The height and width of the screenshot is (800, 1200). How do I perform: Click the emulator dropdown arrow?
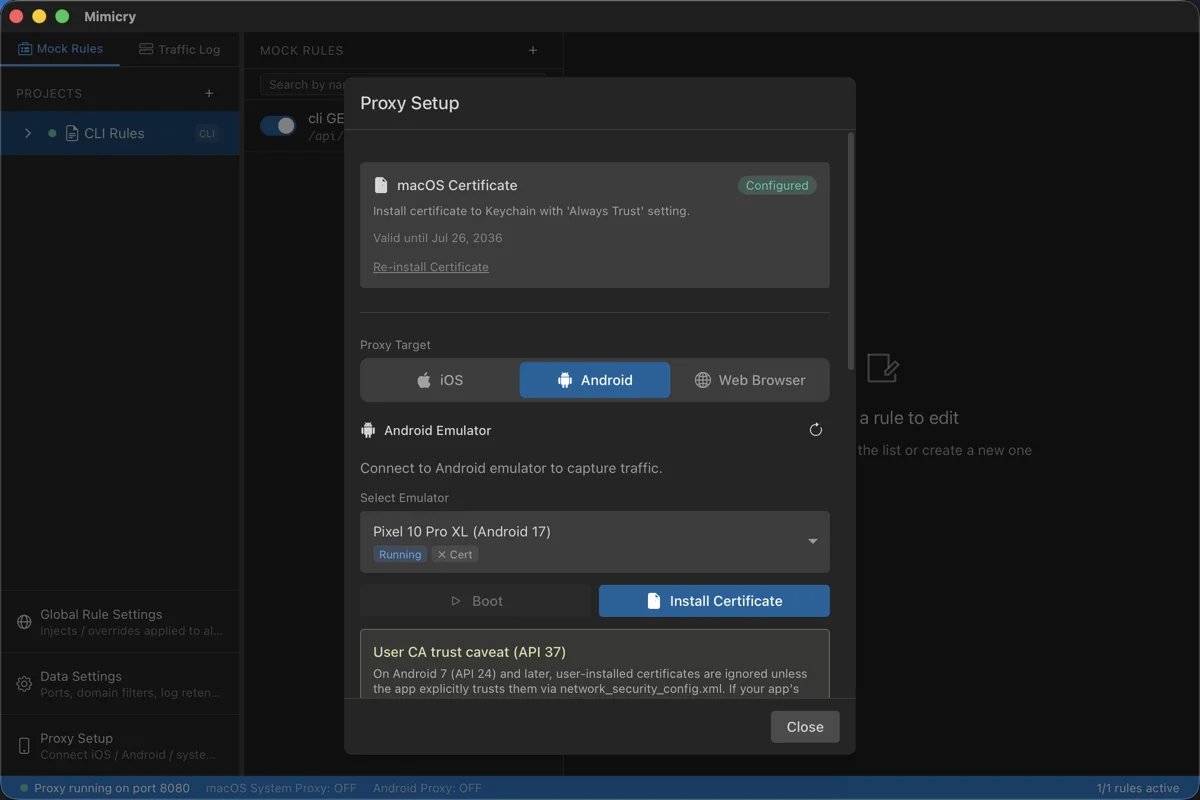point(813,541)
